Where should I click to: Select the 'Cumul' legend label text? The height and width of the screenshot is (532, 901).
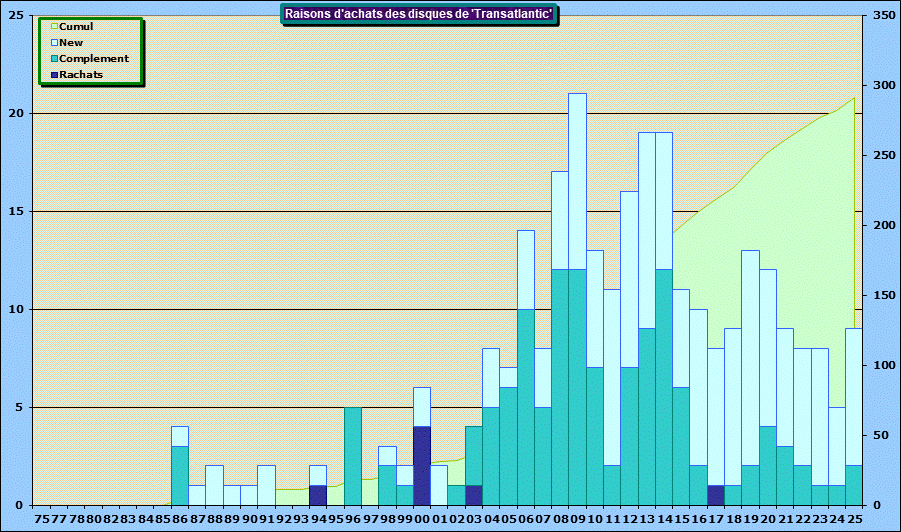click(x=76, y=27)
